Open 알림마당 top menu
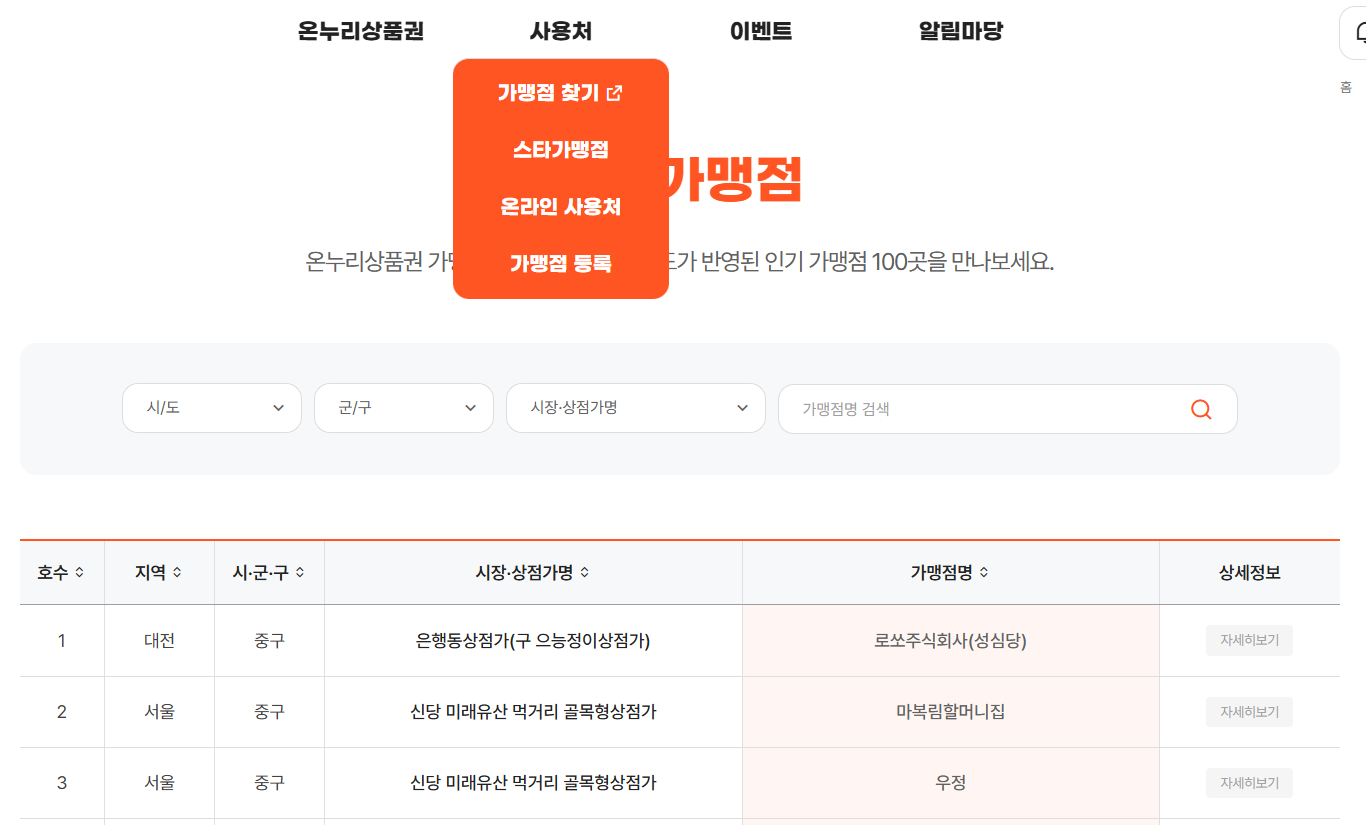This screenshot has height=825, width=1366. point(961,32)
